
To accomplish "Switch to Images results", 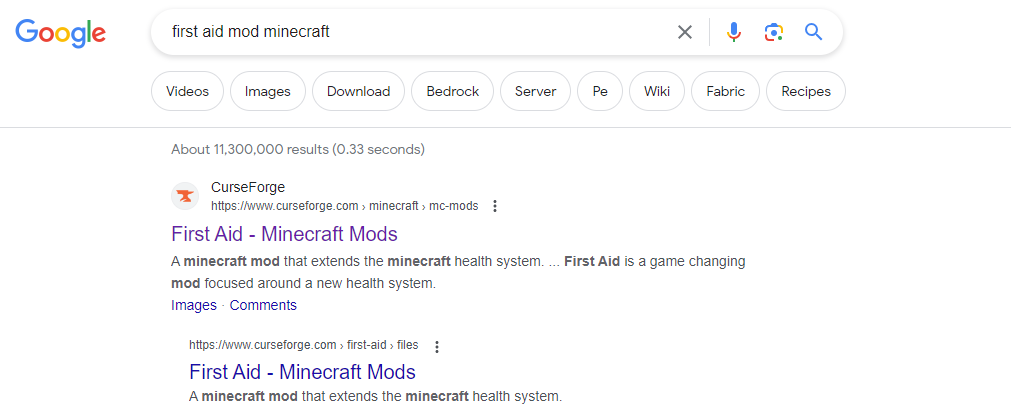I will (268, 91).
